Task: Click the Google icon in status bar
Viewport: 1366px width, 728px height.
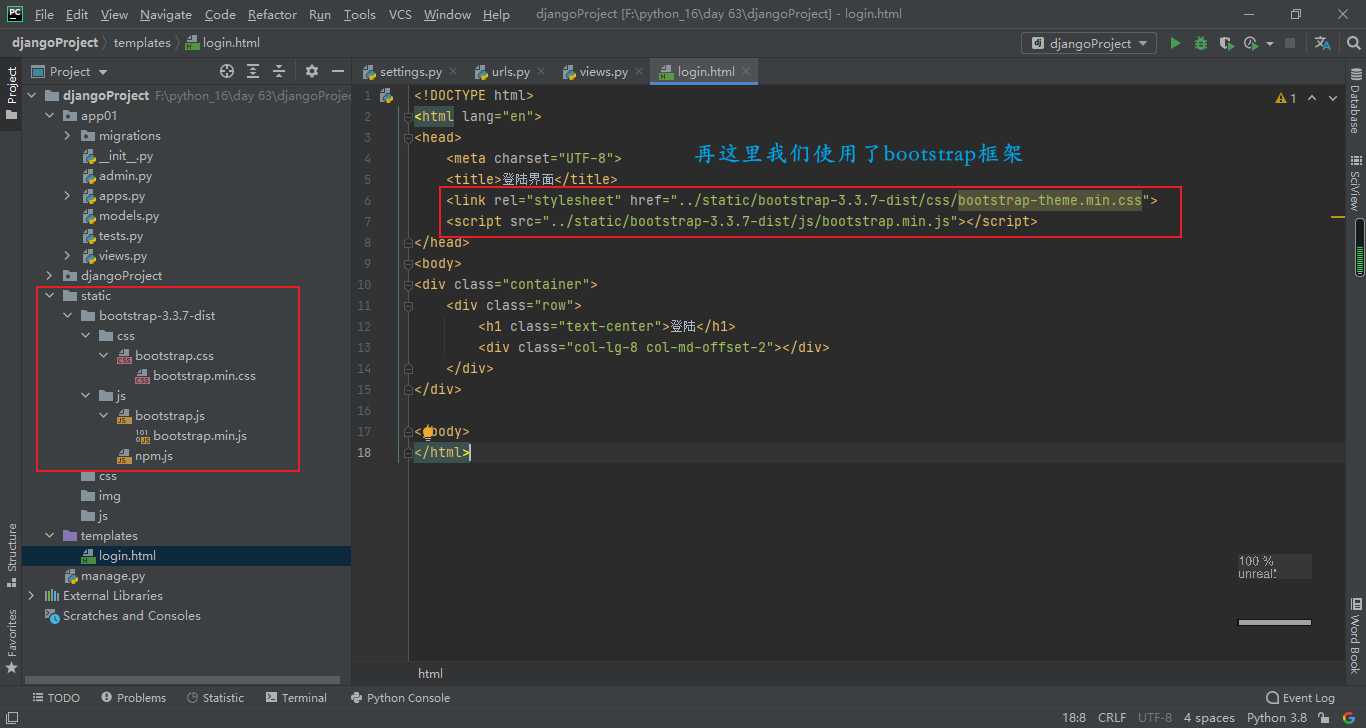Action: (x=1351, y=718)
